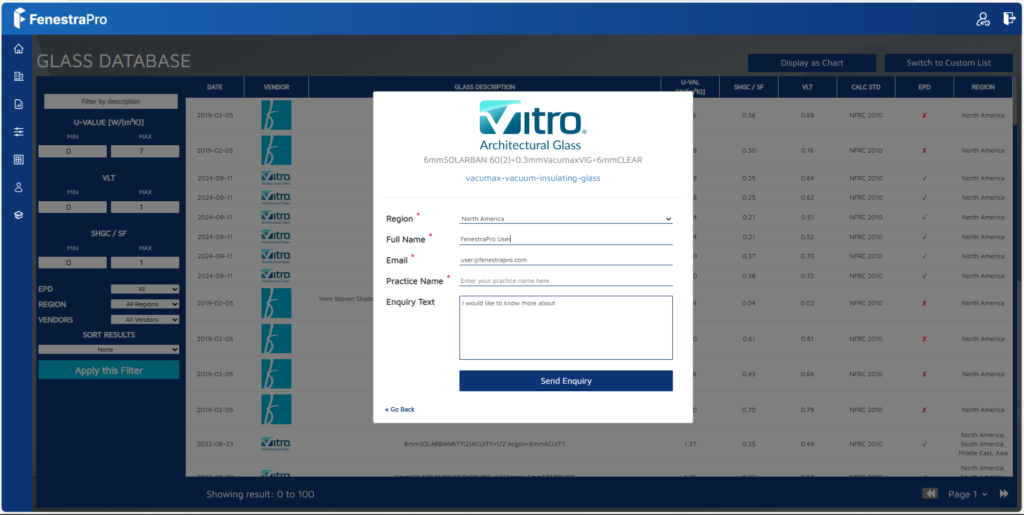This screenshot has height=515, width=1024.
Task: Click the U-value cell showing 1.37
Action: pos(690,444)
